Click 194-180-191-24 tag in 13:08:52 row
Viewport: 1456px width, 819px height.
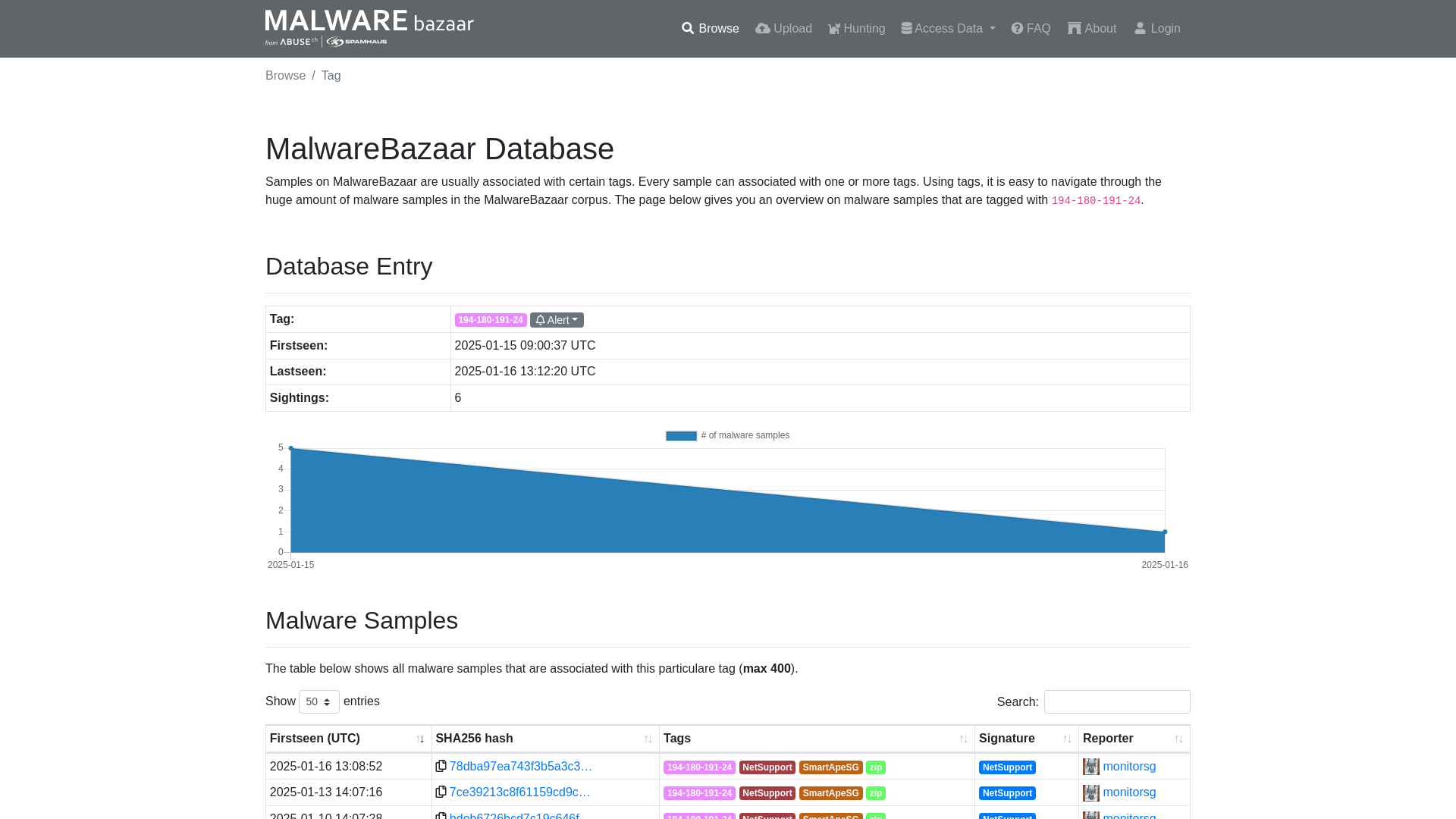(699, 767)
